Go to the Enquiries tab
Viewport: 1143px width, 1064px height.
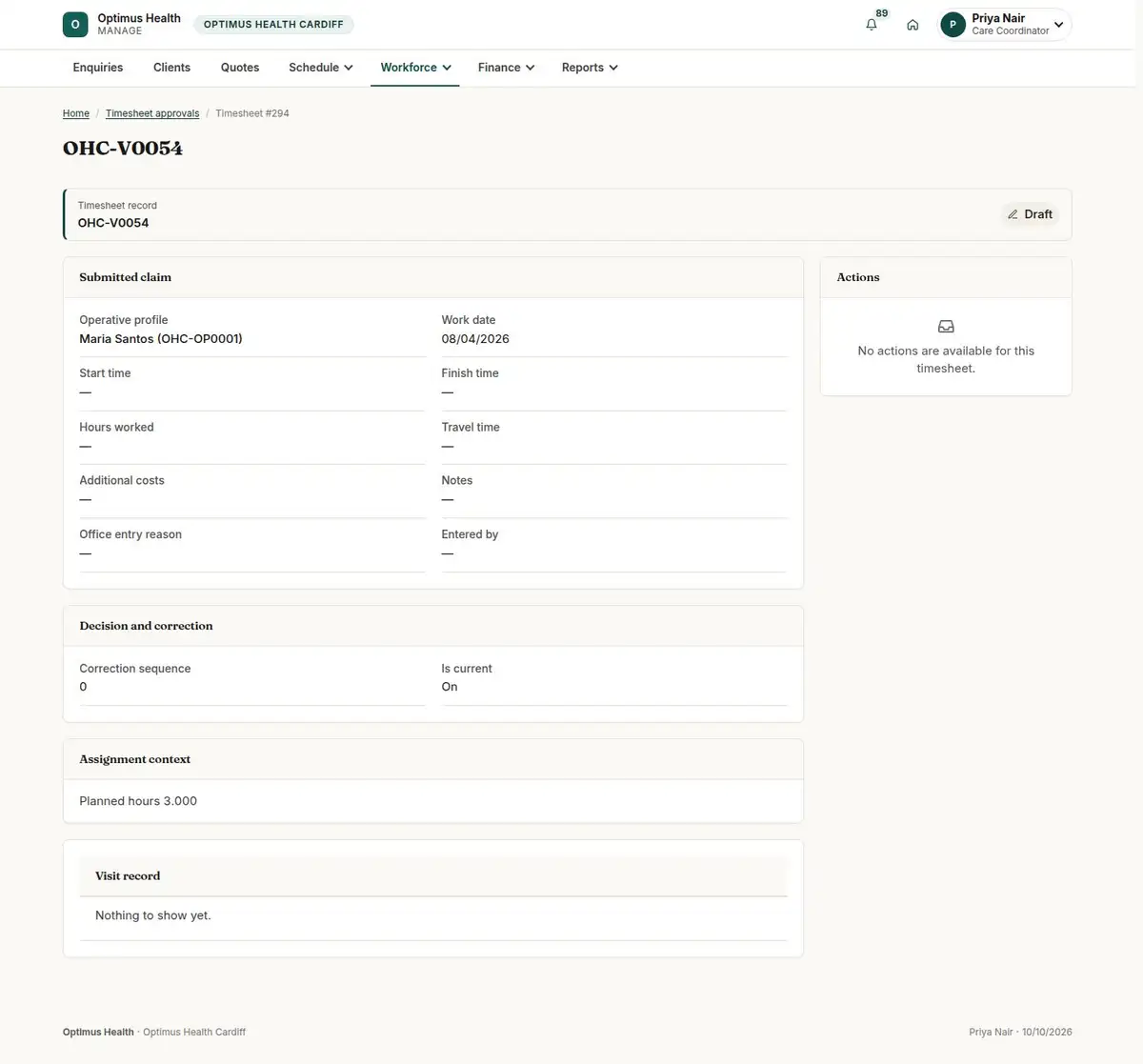coord(98,68)
